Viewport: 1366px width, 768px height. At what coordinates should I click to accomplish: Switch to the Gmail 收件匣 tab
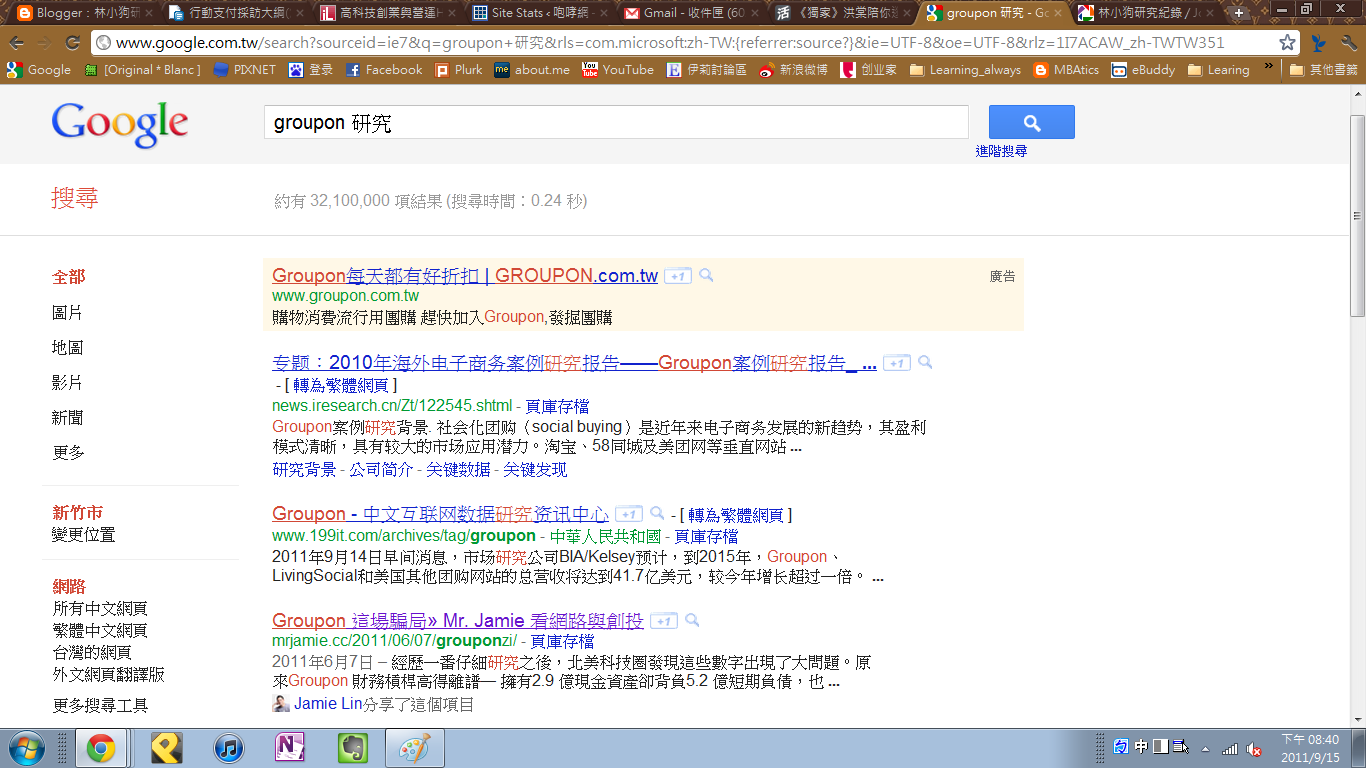coord(690,13)
